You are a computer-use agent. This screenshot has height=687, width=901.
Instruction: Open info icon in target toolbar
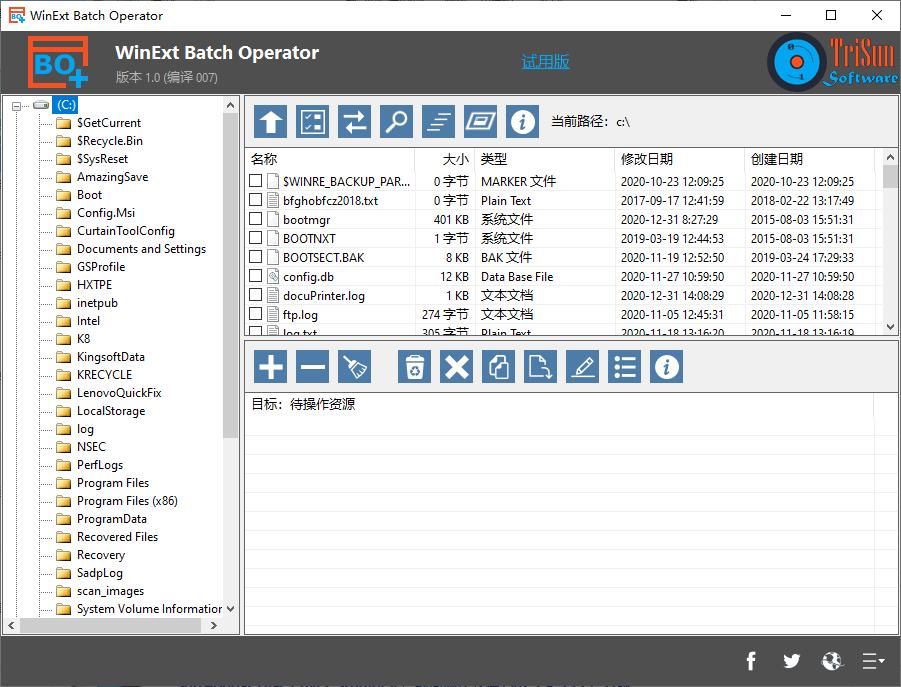667,366
